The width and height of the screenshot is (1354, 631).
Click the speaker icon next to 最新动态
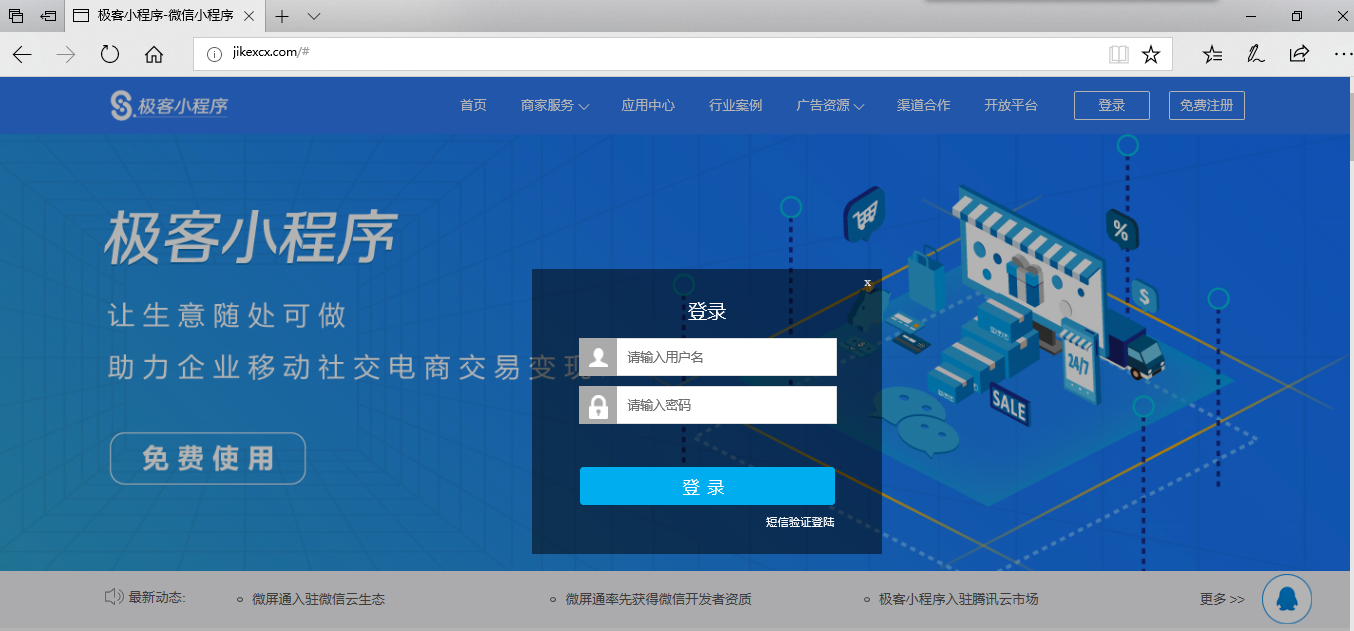coord(114,598)
